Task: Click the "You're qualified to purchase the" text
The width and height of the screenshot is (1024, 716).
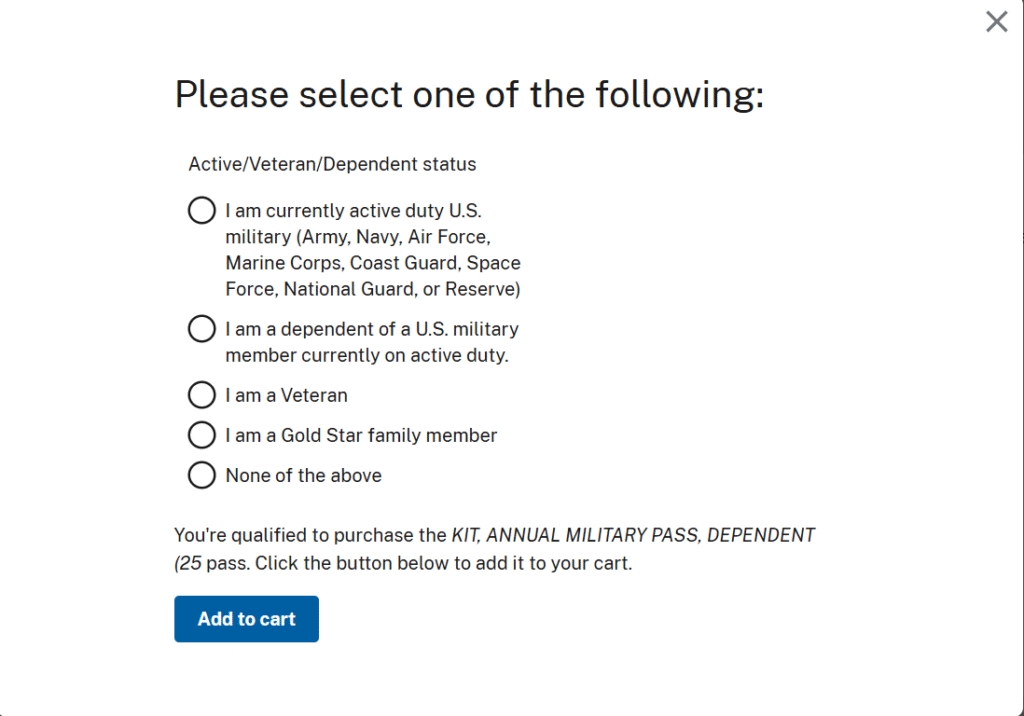Action: [x=310, y=535]
